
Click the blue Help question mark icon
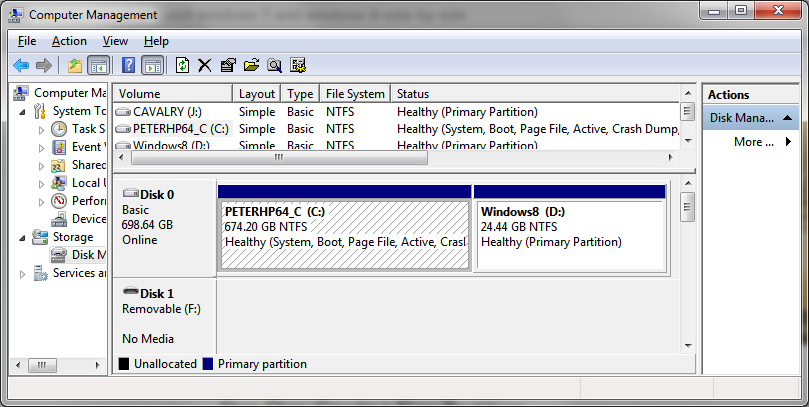tap(128, 66)
